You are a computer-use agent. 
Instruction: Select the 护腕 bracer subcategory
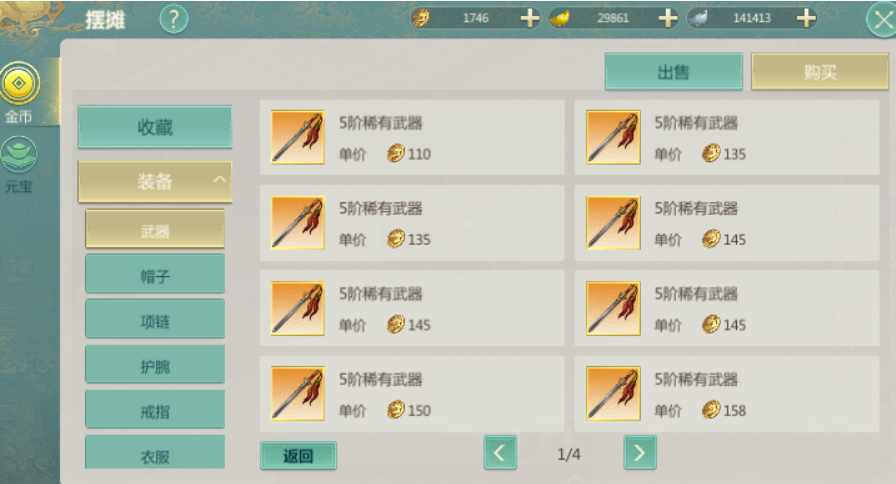pyautogui.click(x=155, y=365)
